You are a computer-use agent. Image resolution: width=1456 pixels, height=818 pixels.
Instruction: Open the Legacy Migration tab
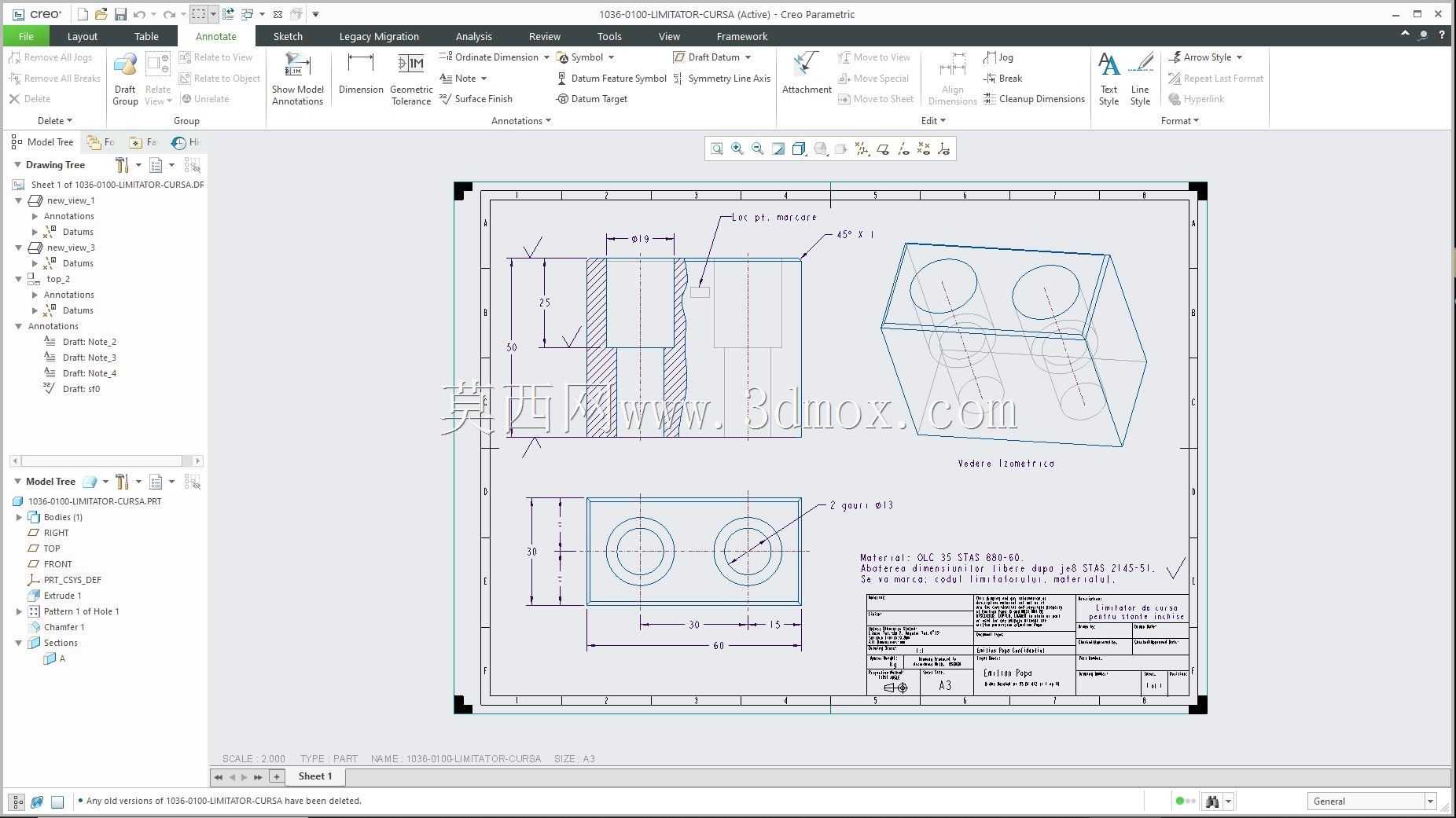[379, 36]
